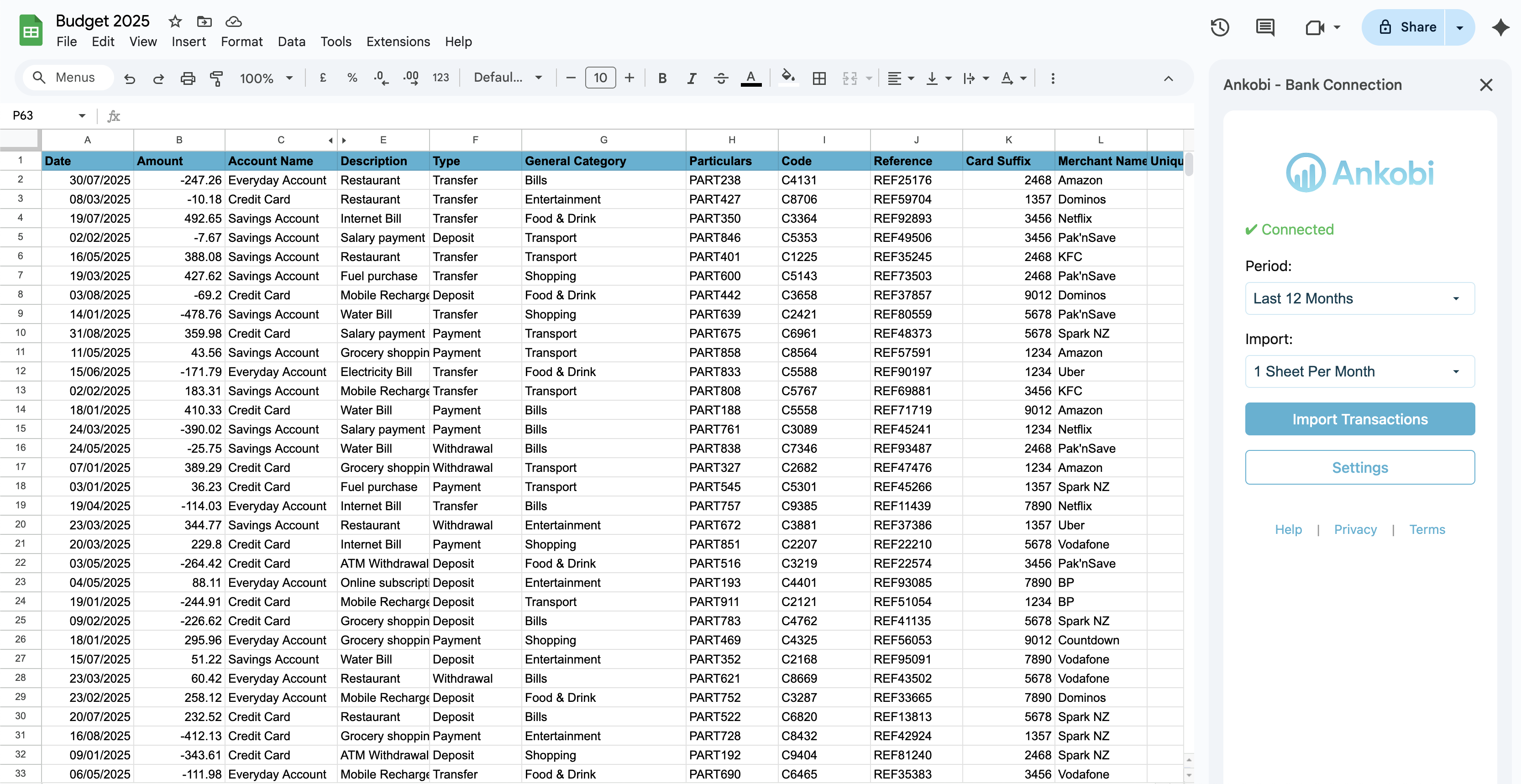This screenshot has height=784, width=1521.
Task: Open the File menu
Action: pyautogui.click(x=67, y=42)
